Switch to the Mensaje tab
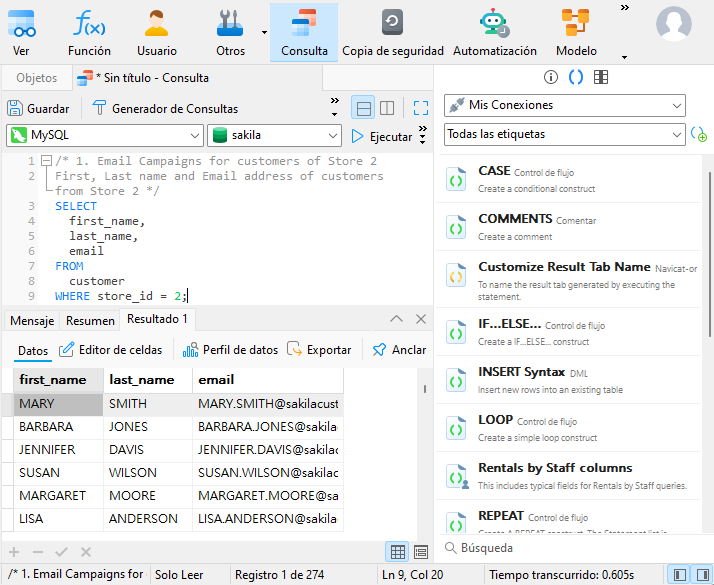Screen dimensions: 714x585 [x=32, y=321]
